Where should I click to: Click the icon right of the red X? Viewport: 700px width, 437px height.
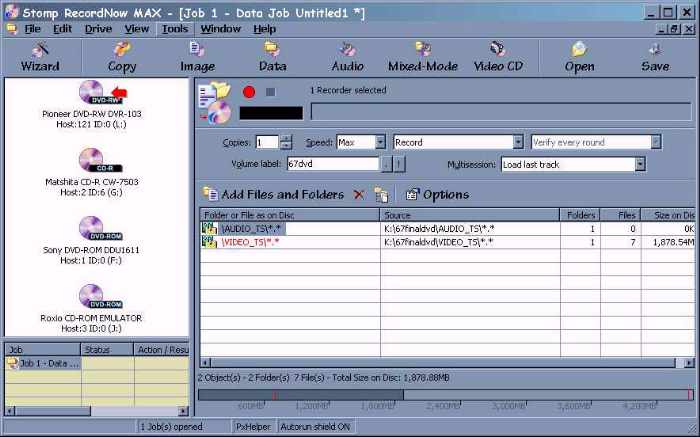[381, 195]
